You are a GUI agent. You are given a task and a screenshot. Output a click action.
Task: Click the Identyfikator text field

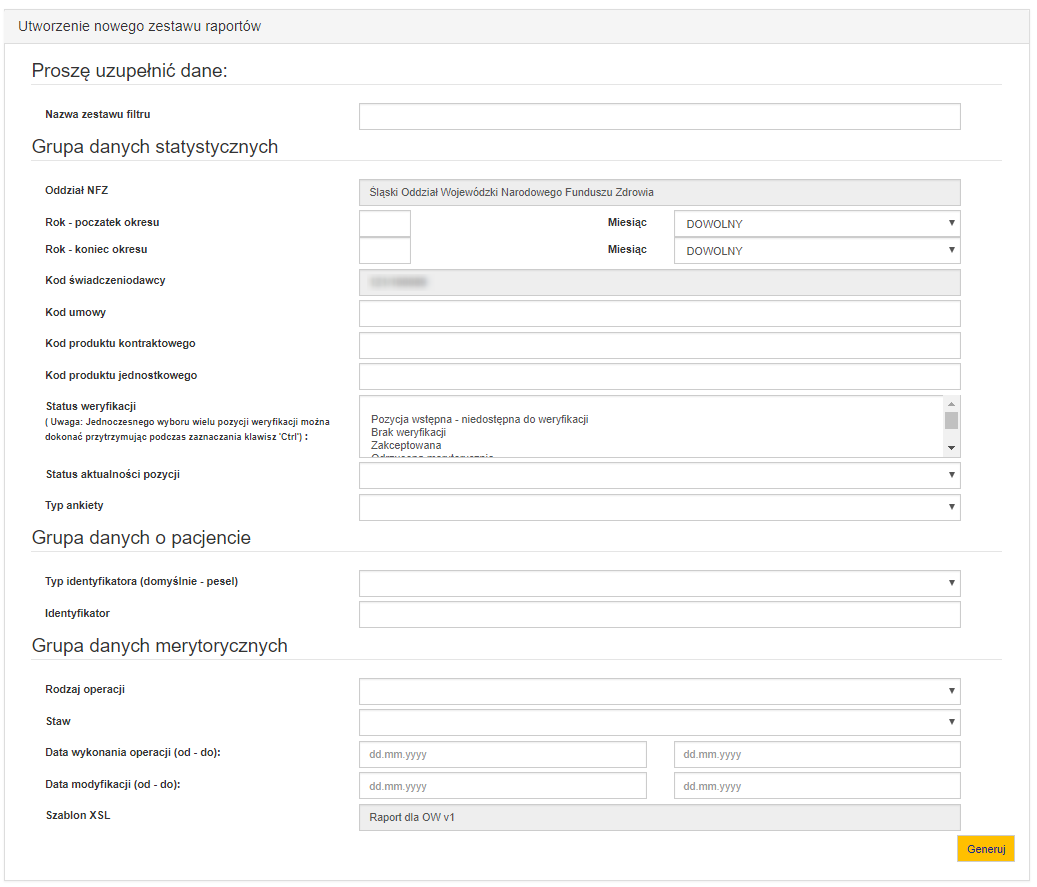tap(659, 615)
